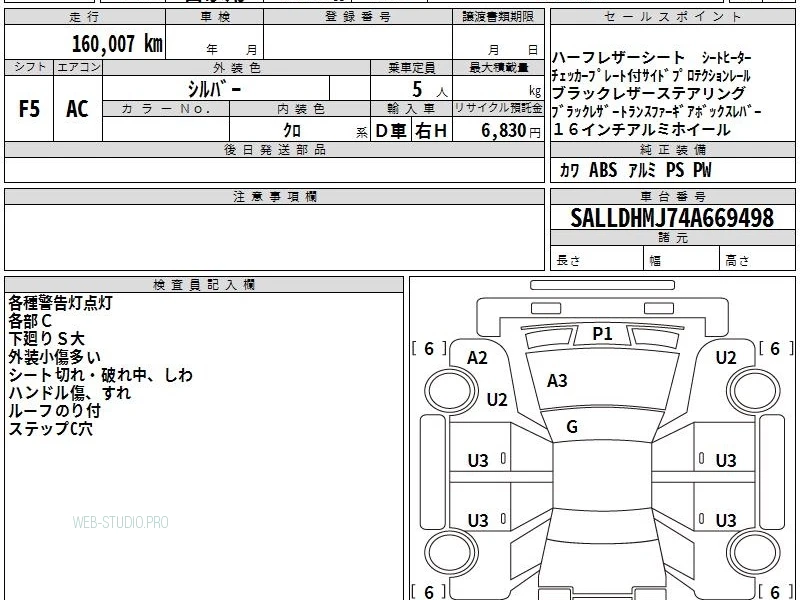Click the note 下廻りS大

[x=46, y=339]
